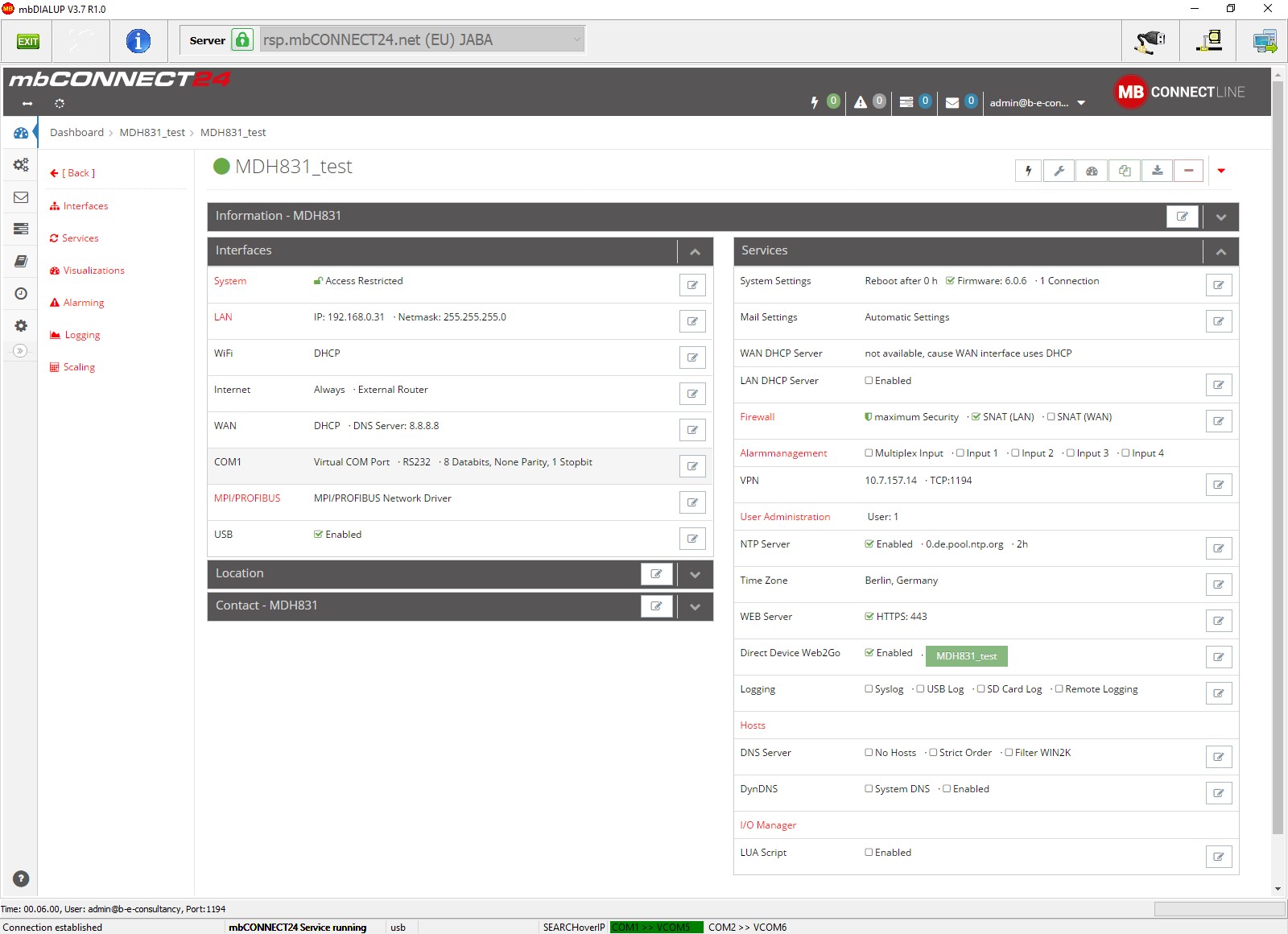Open the admin user account dropdown
The height and width of the screenshot is (934, 1288).
point(1038,103)
